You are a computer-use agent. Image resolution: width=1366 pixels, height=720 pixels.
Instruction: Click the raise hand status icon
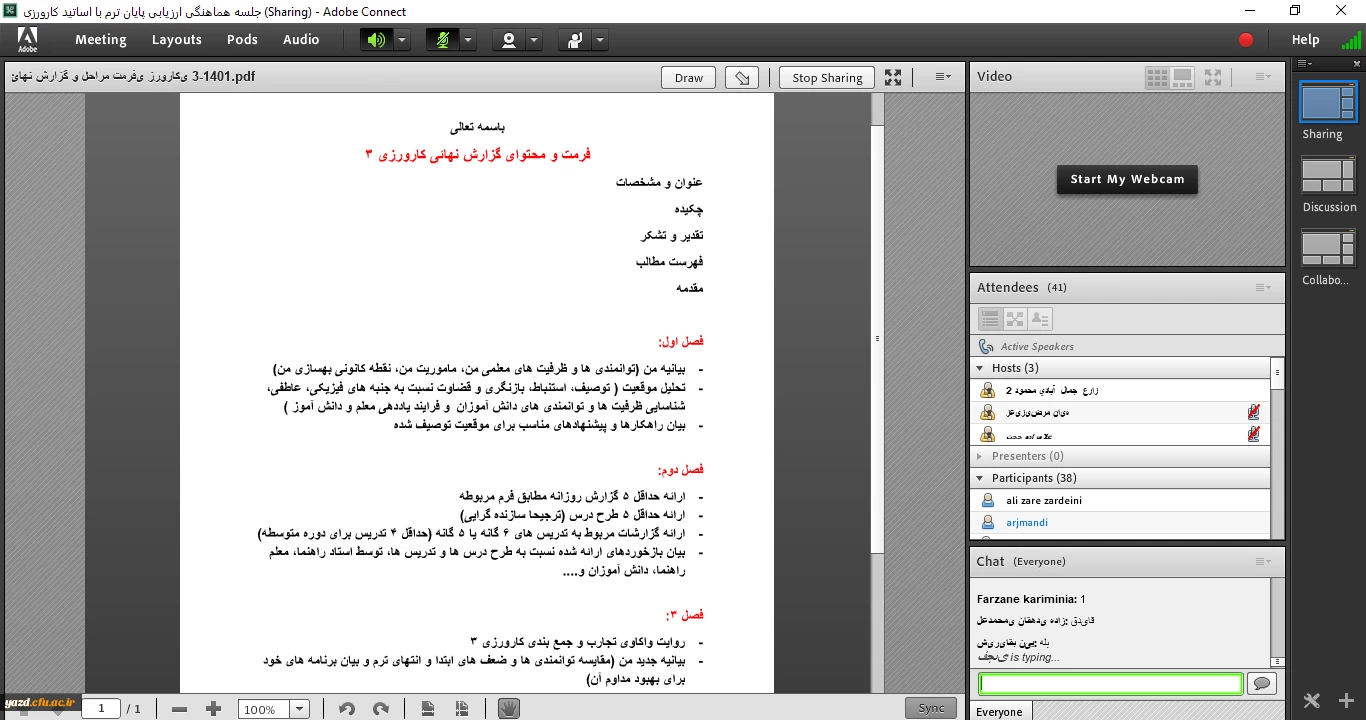(575, 40)
